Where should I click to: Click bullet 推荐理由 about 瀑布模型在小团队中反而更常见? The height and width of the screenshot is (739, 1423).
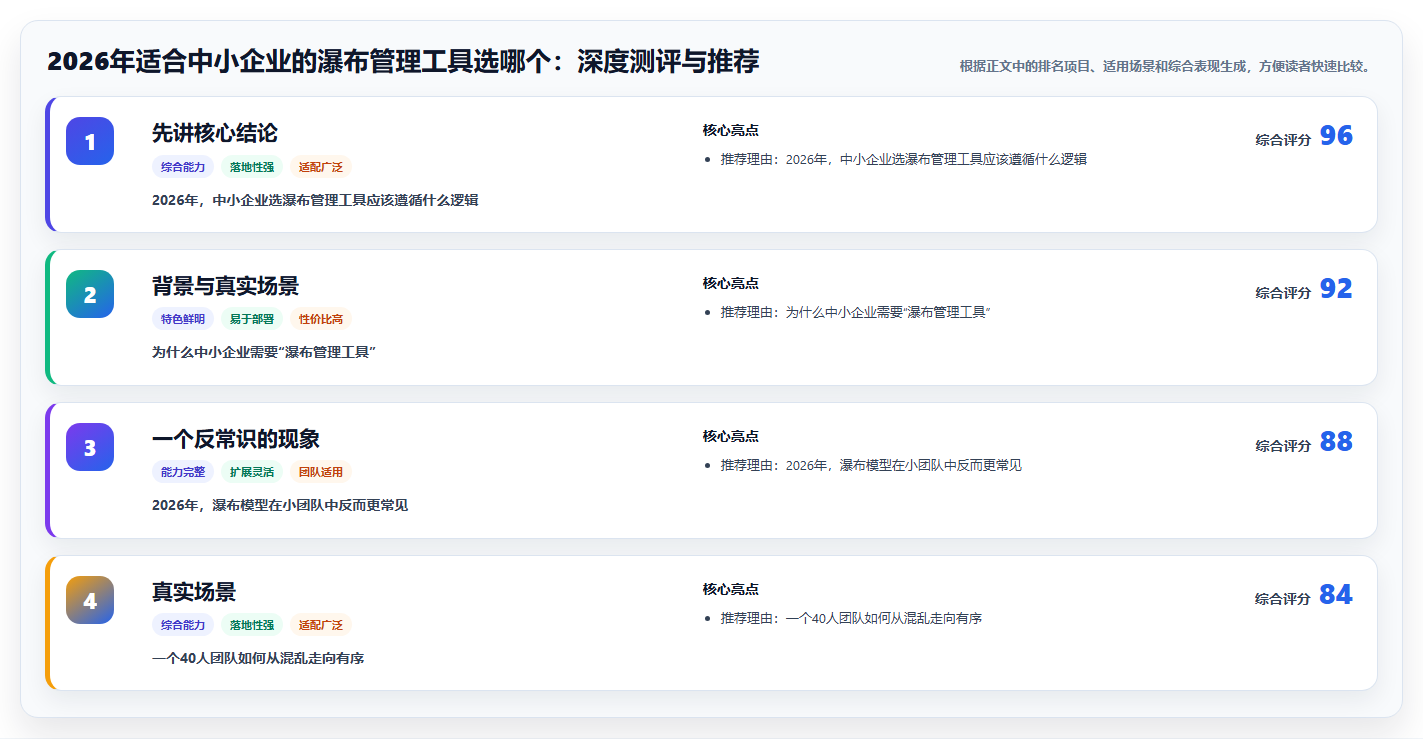point(871,465)
